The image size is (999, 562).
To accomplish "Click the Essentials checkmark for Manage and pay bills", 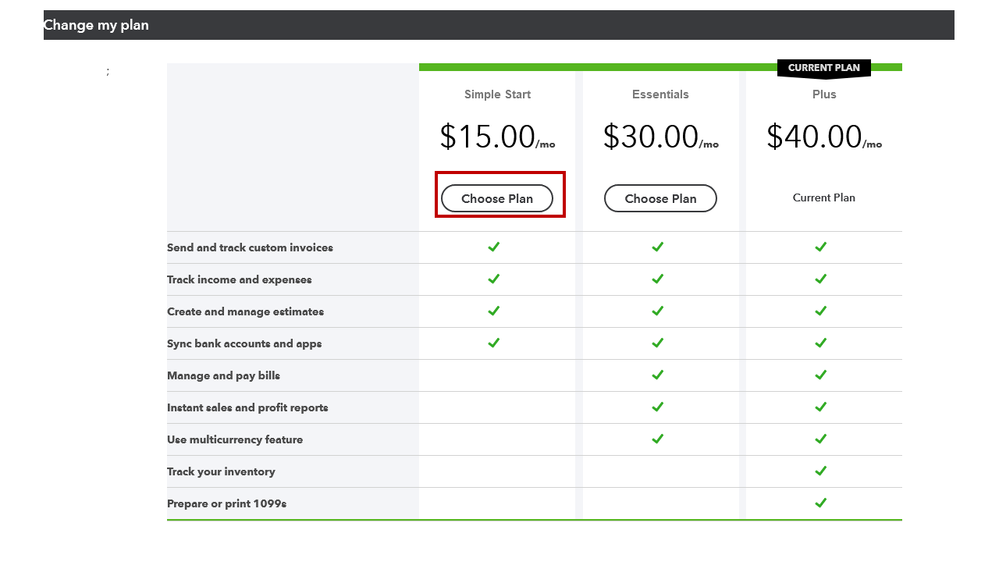I will [x=657, y=375].
